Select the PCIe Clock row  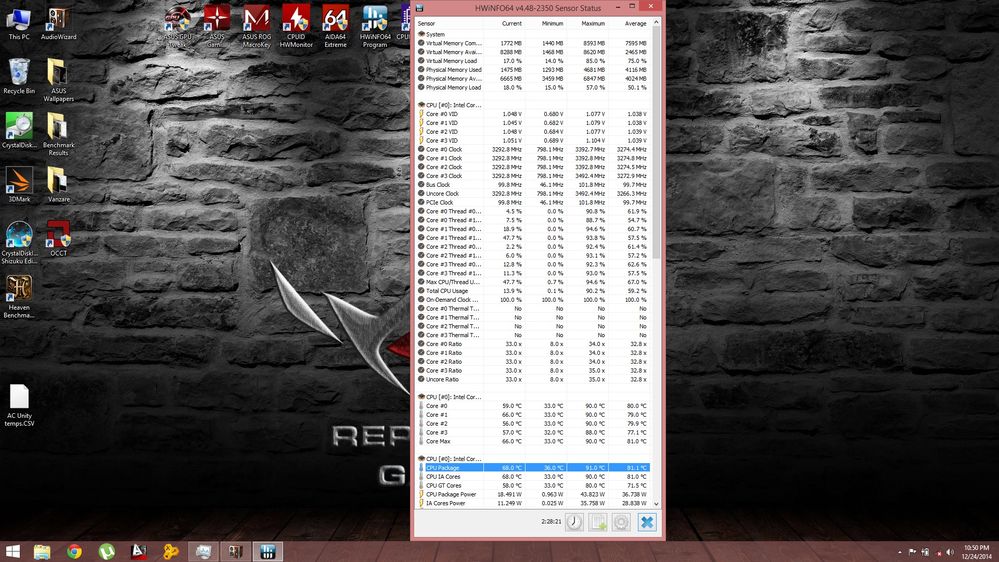(x=533, y=203)
